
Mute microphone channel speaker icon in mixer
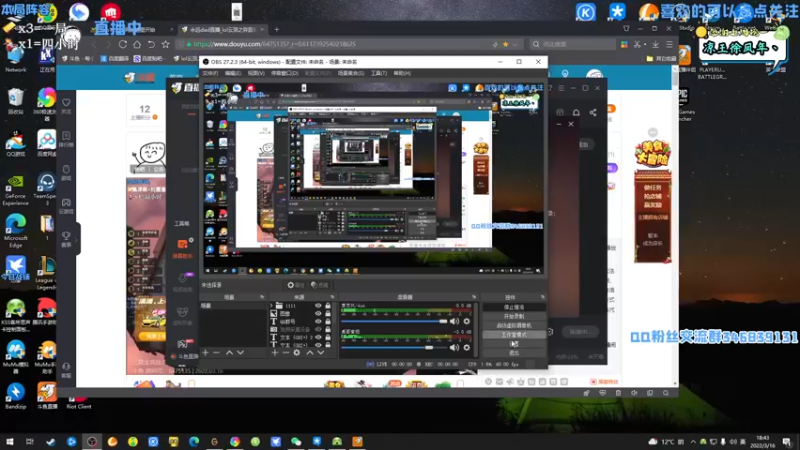[x=454, y=321]
